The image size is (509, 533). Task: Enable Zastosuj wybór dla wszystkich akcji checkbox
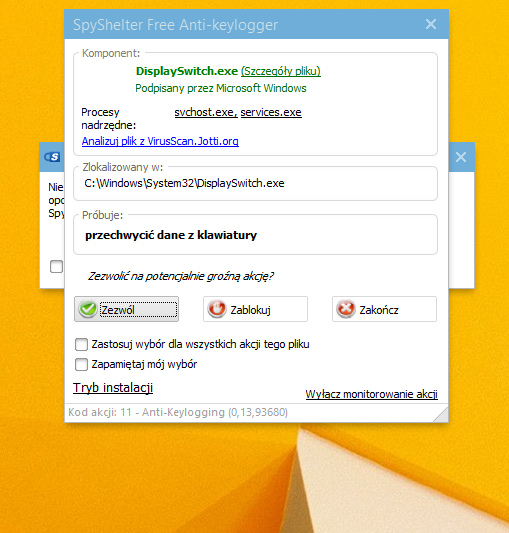(81, 344)
